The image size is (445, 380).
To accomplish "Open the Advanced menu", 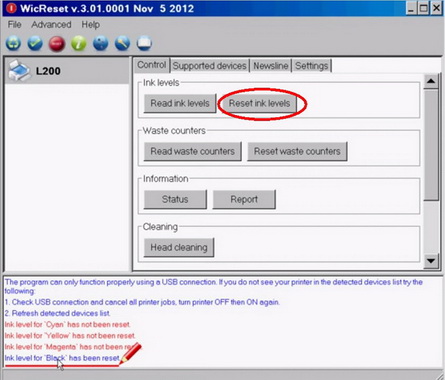I will [x=51, y=25].
